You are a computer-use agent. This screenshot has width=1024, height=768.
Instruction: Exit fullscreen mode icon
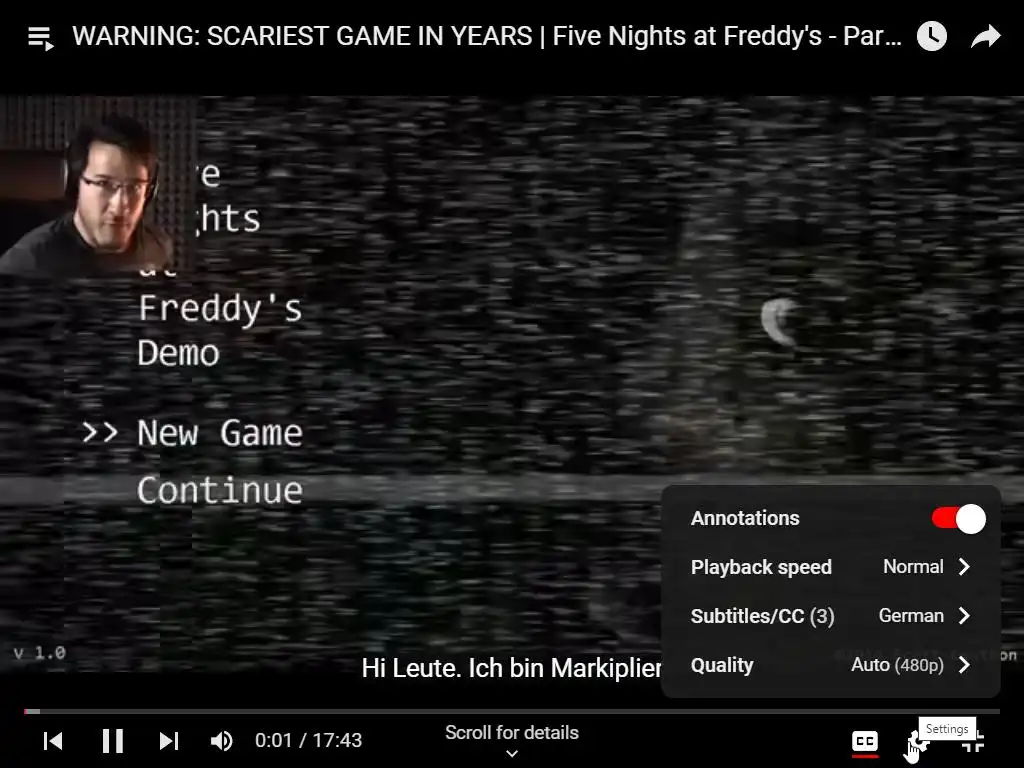(973, 742)
